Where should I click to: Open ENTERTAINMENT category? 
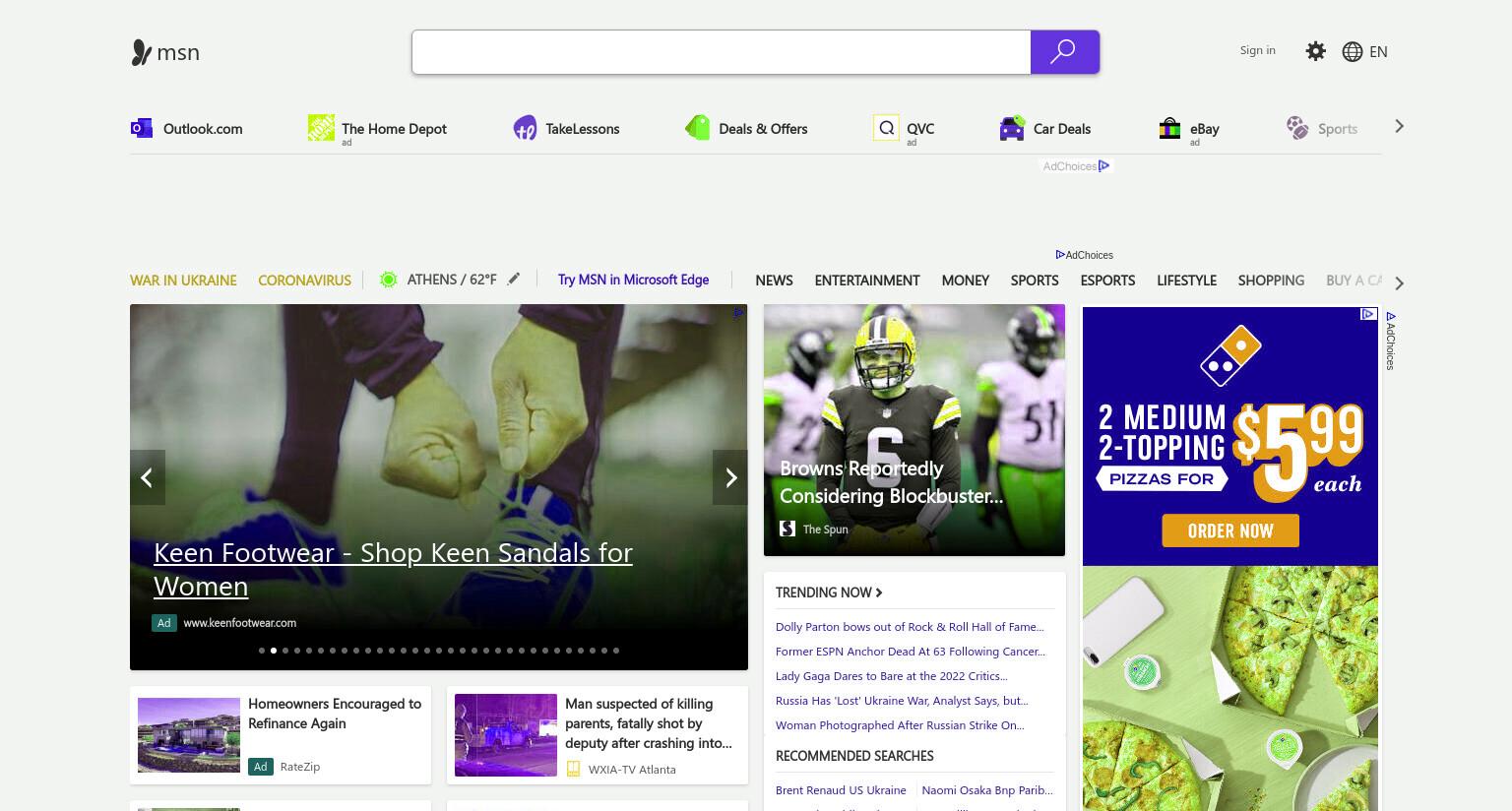point(867,281)
